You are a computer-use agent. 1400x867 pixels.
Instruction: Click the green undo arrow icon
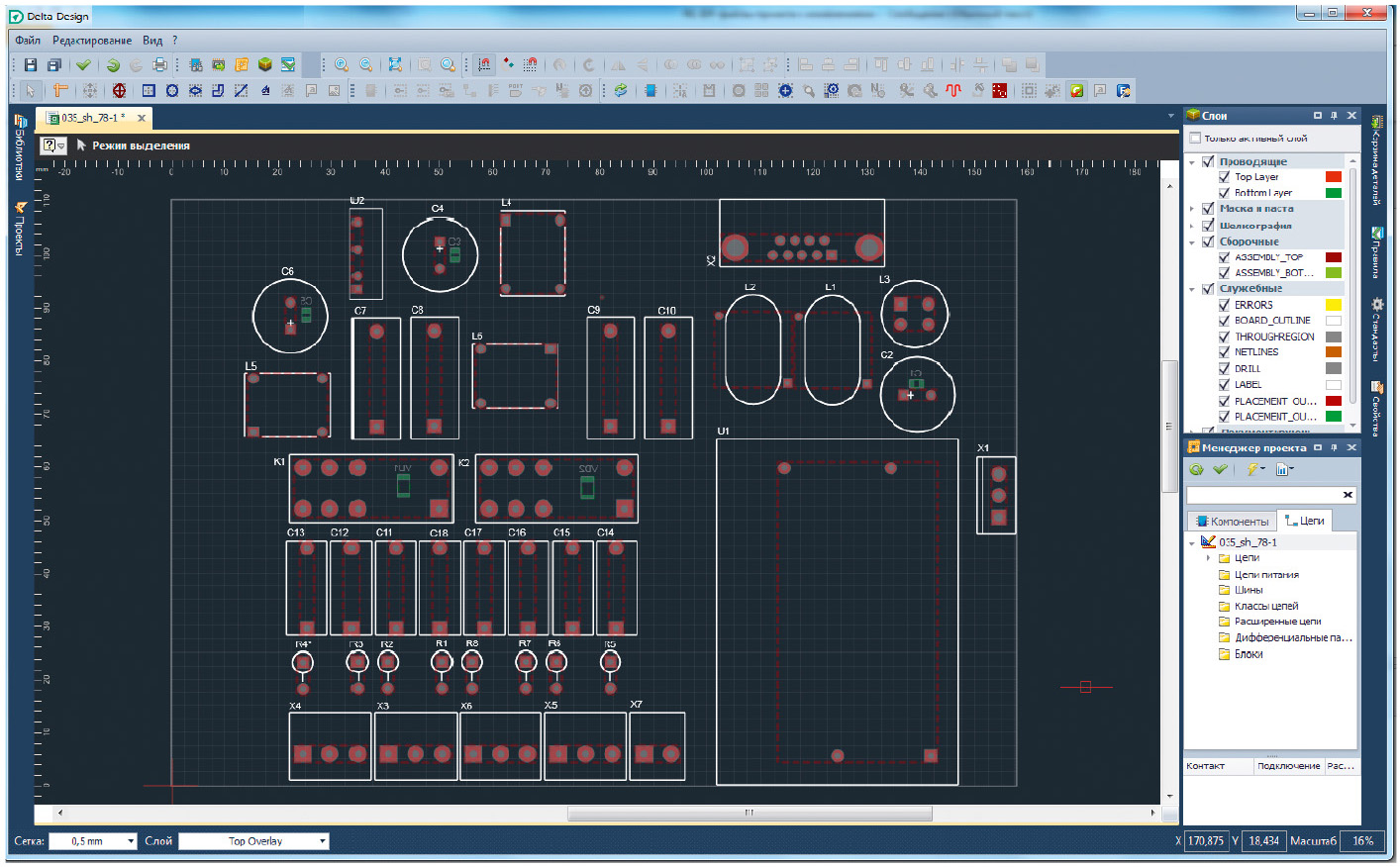[113, 65]
